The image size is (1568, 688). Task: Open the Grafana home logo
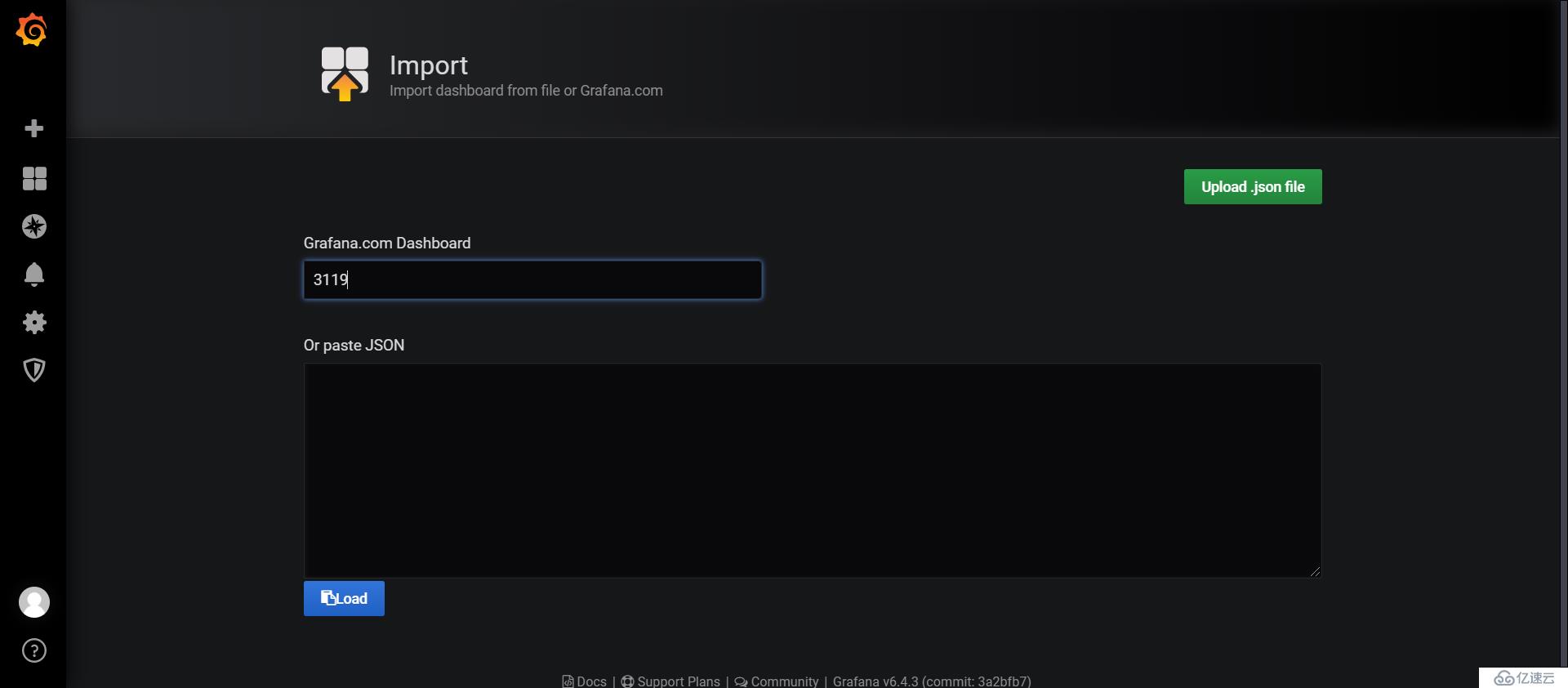(x=32, y=30)
